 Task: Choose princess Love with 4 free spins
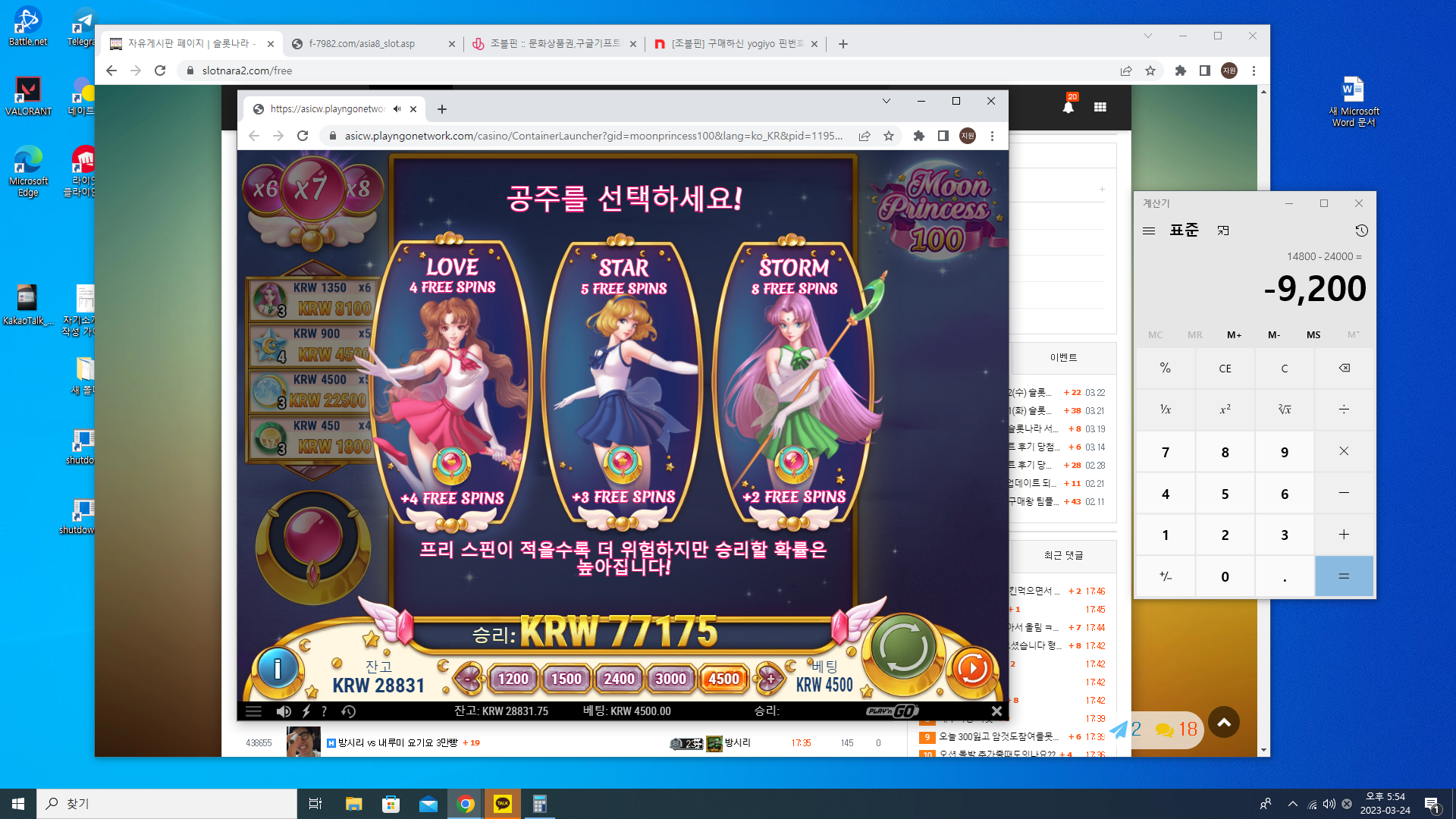[452, 383]
